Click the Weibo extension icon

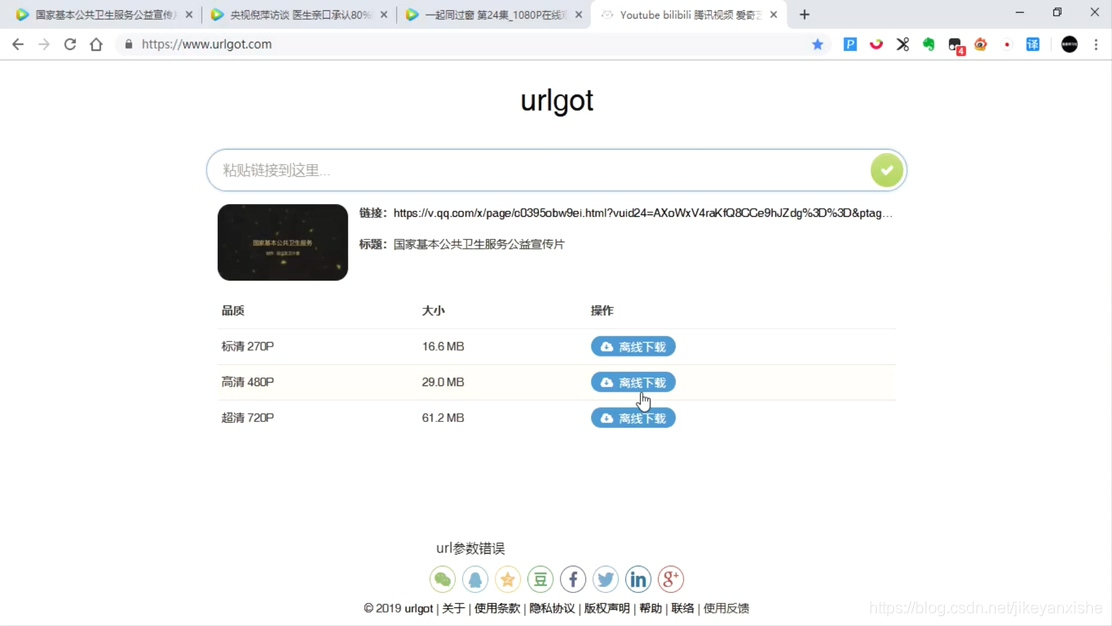point(981,44)
